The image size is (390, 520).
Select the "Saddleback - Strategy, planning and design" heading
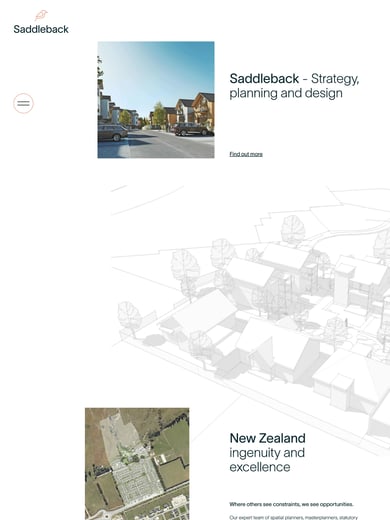pyautogui.click(x=294, y=86)
